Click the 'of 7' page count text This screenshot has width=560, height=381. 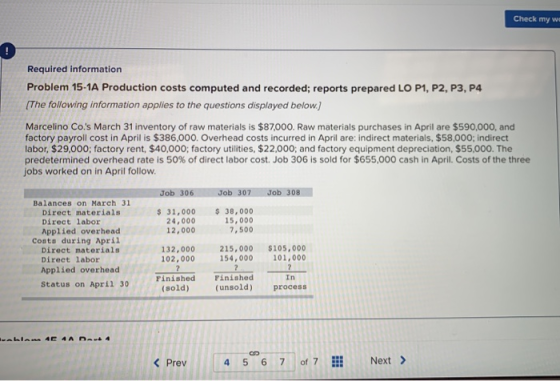(309, 362)
